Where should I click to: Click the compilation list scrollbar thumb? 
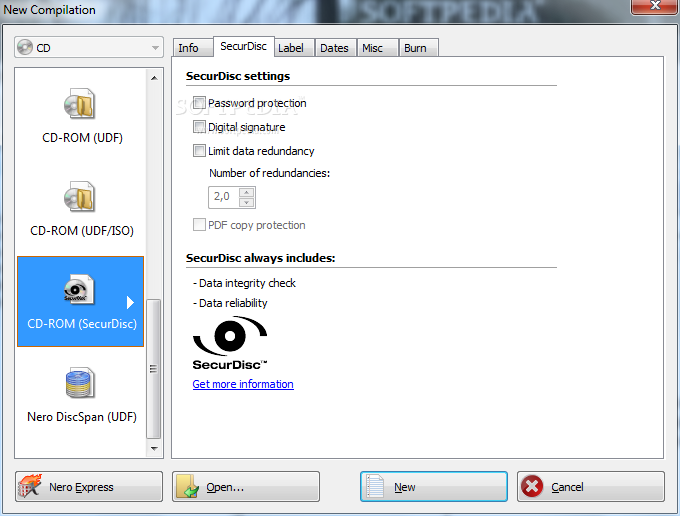coord(154,369)
